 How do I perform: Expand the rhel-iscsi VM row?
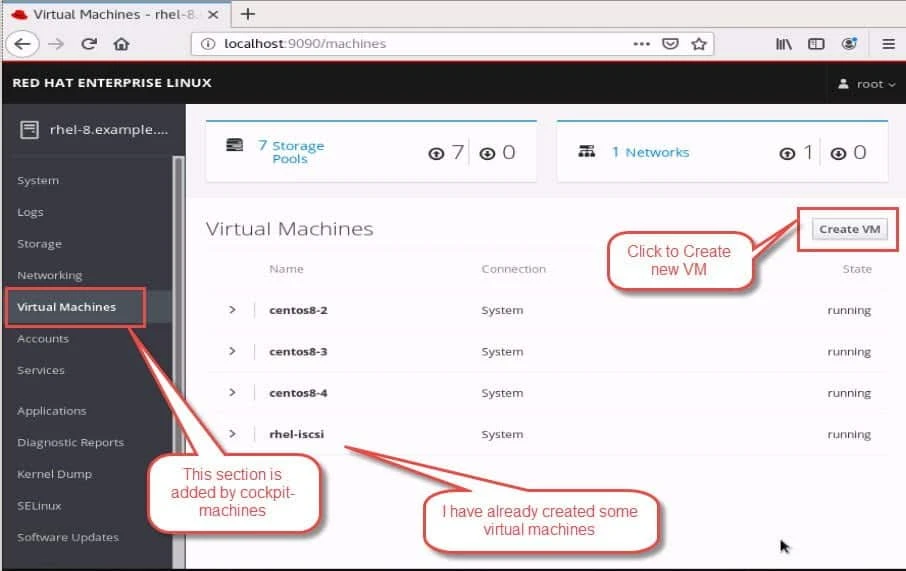[232, 433]
